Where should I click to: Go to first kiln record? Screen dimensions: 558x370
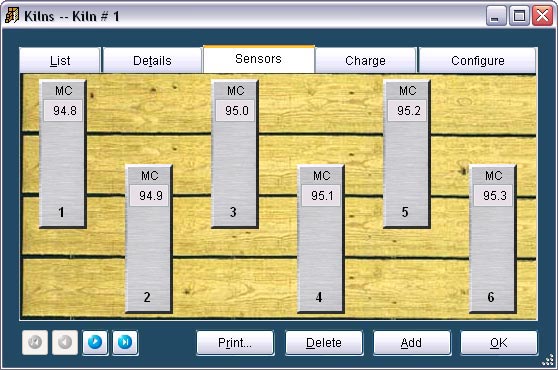click(35, 342)
